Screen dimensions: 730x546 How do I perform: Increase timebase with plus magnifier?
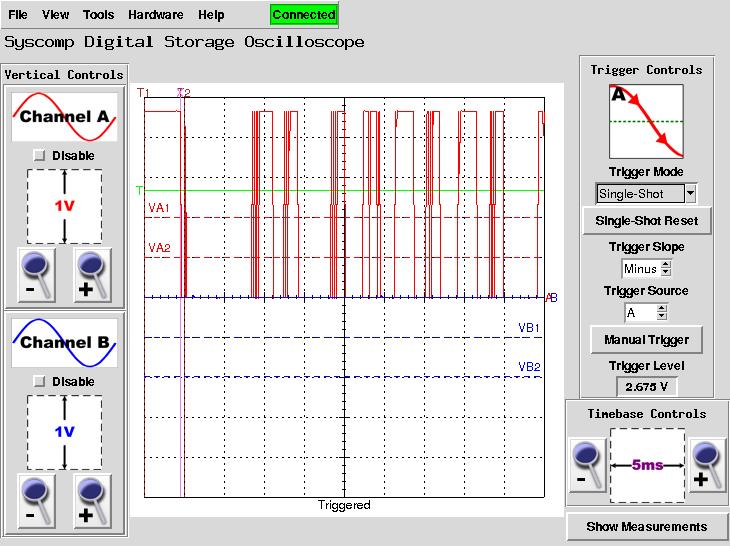pos(708,465)
